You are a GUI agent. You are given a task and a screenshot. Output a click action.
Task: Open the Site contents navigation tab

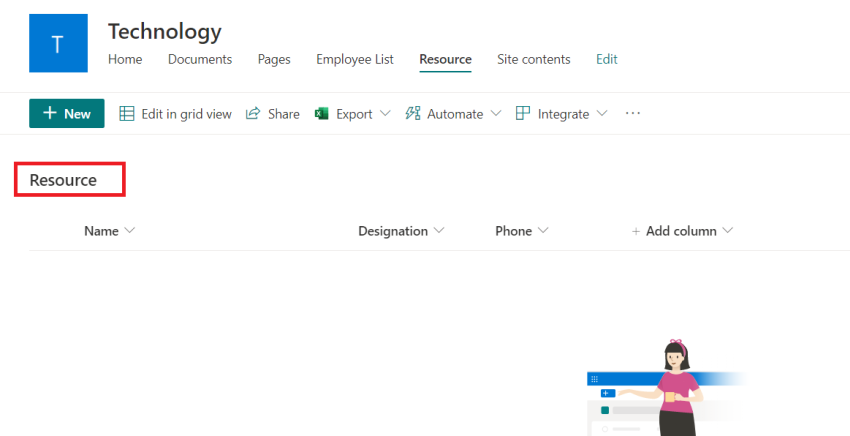(534, 59)
